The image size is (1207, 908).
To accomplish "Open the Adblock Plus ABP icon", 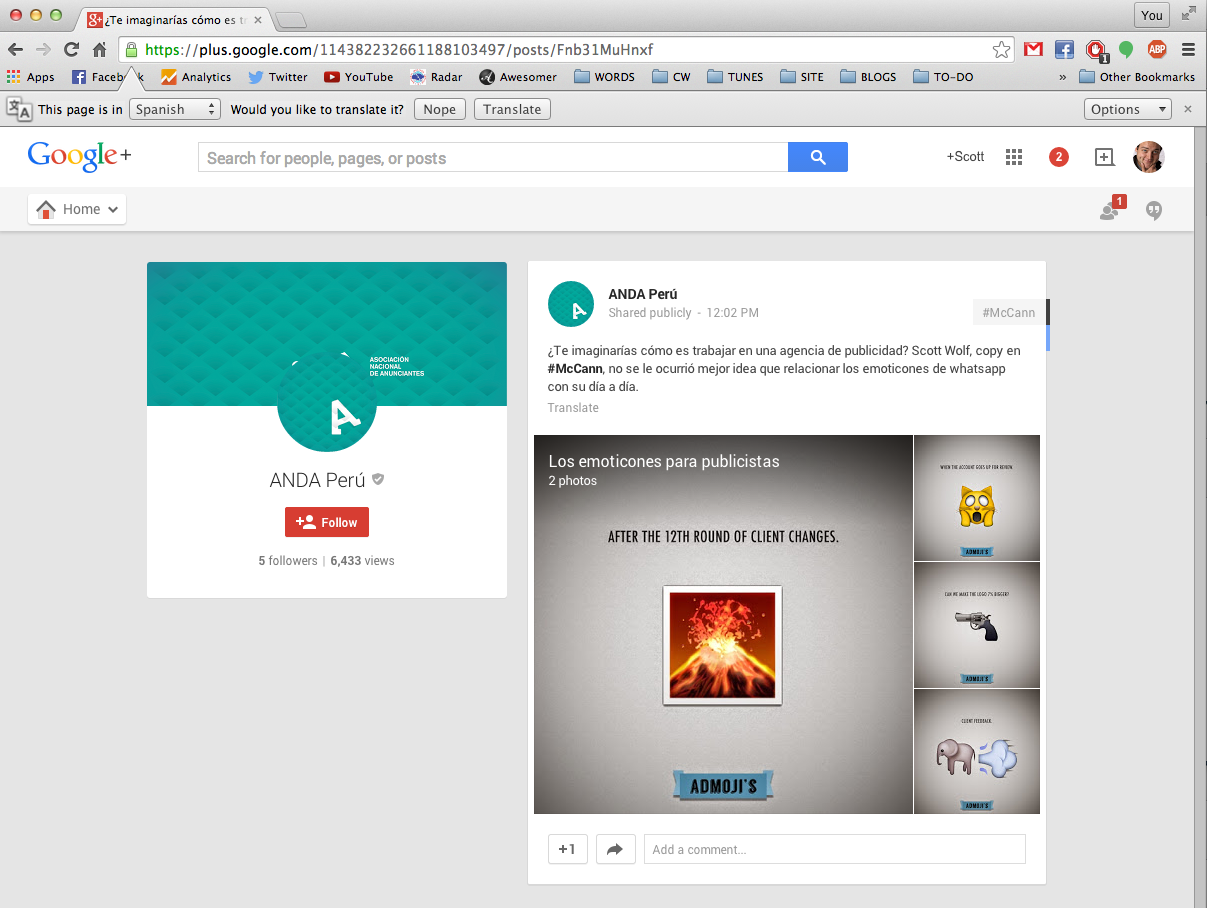I will [1157, 49].
